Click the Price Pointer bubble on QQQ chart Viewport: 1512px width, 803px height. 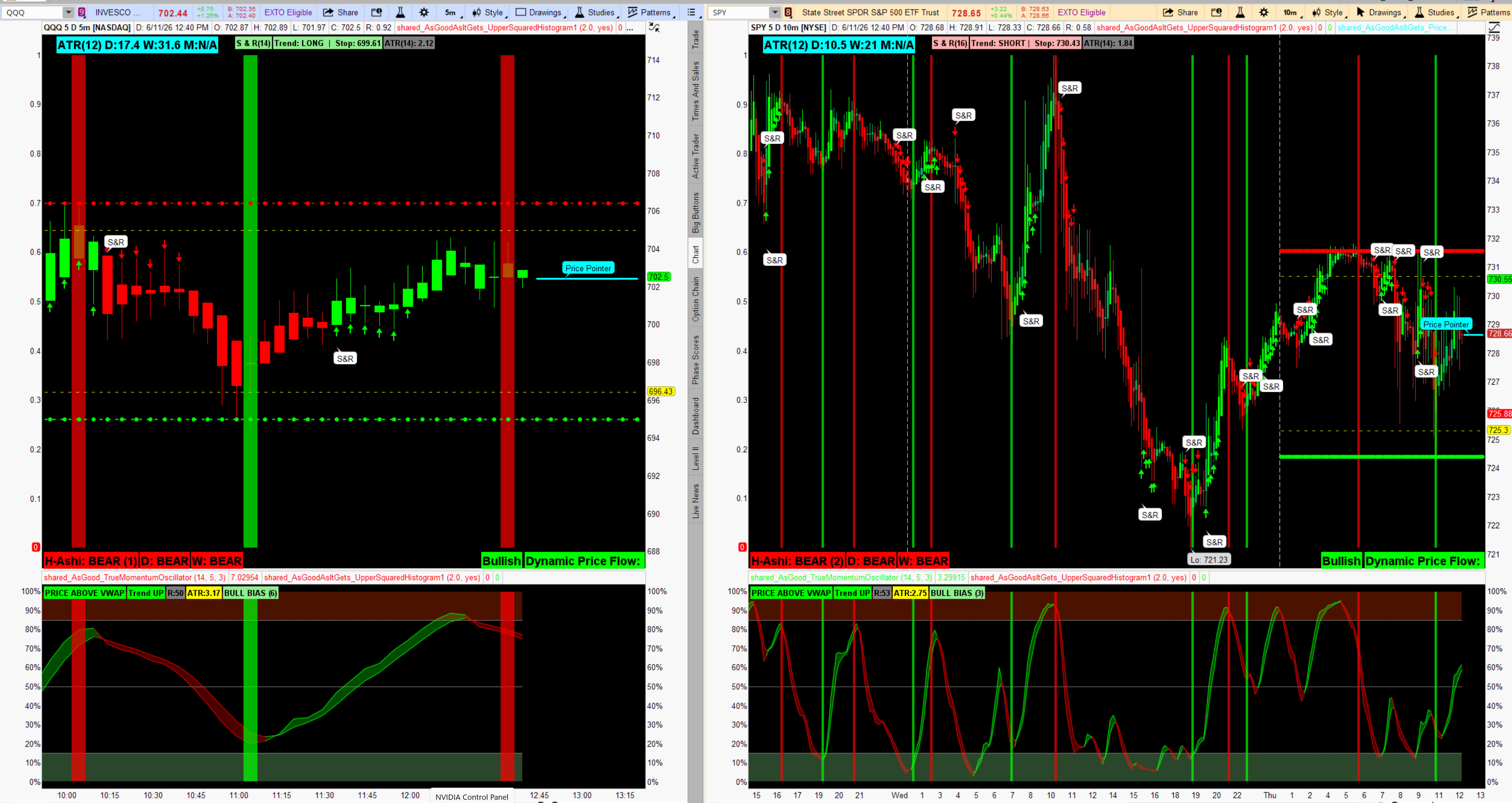[588, 268]
